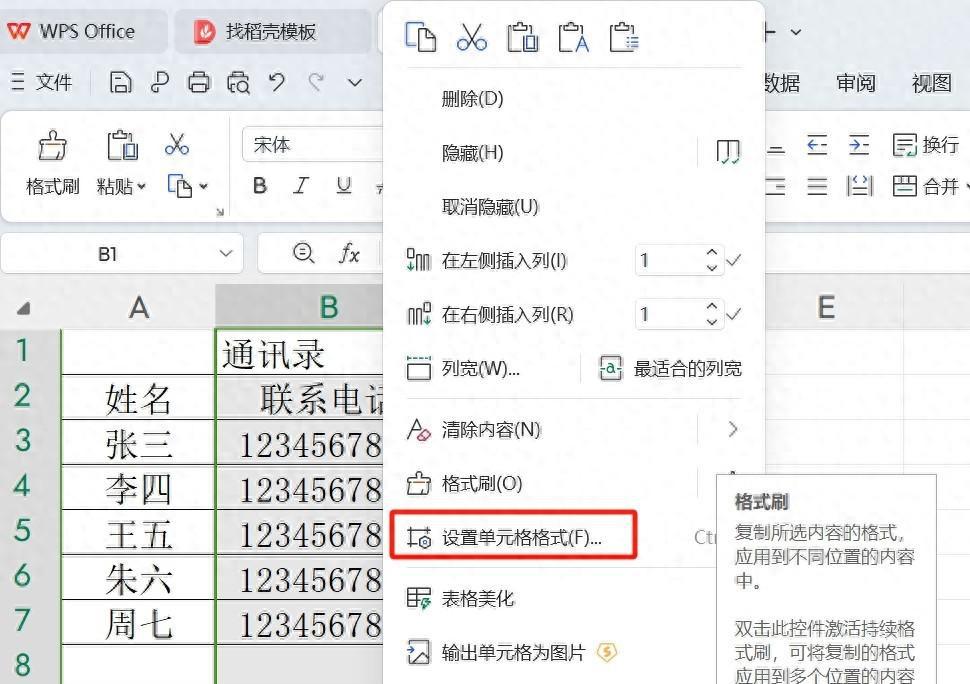Click the hide toggle icon beside 隐藏(H)

click(x=728, y=152)
